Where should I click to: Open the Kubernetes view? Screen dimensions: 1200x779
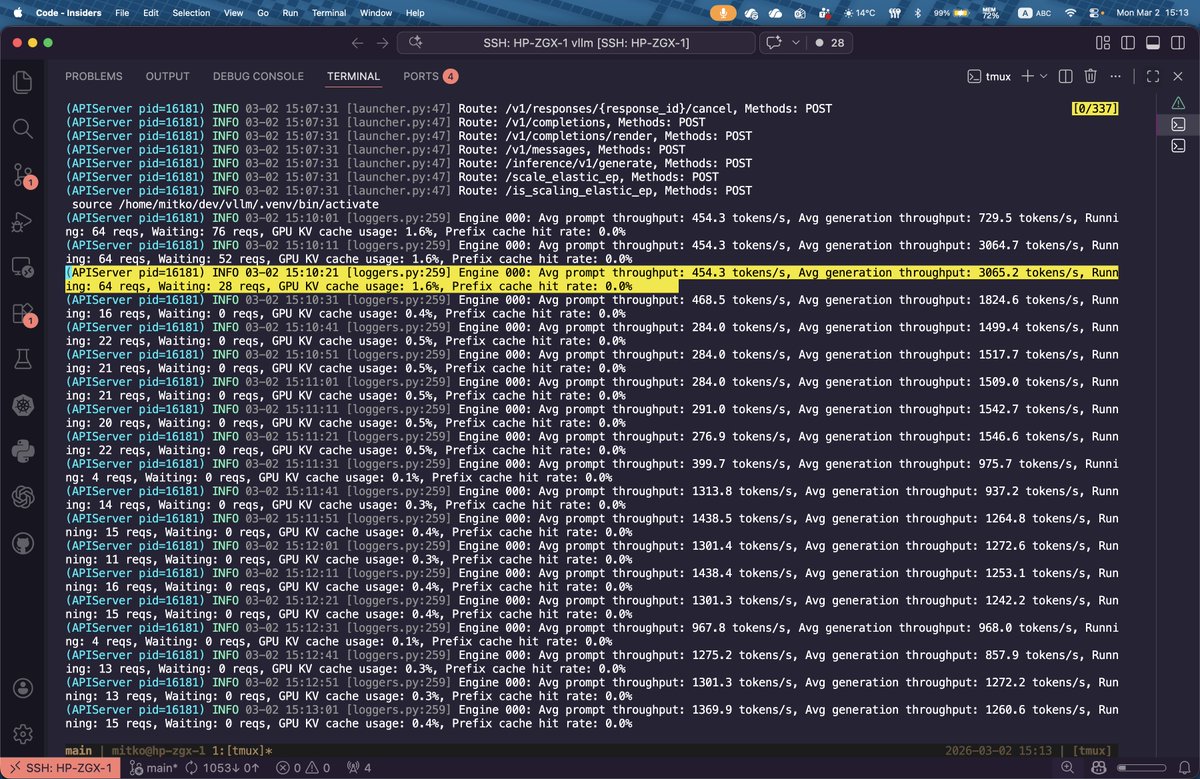(22, 404)
